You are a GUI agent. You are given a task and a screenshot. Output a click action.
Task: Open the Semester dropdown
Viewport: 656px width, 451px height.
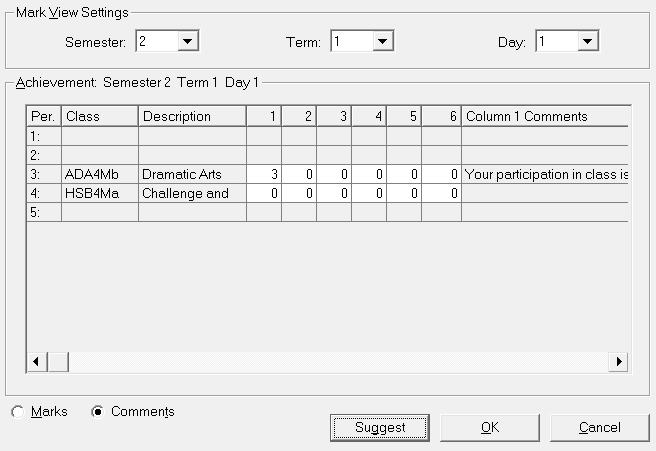(189, 41)
